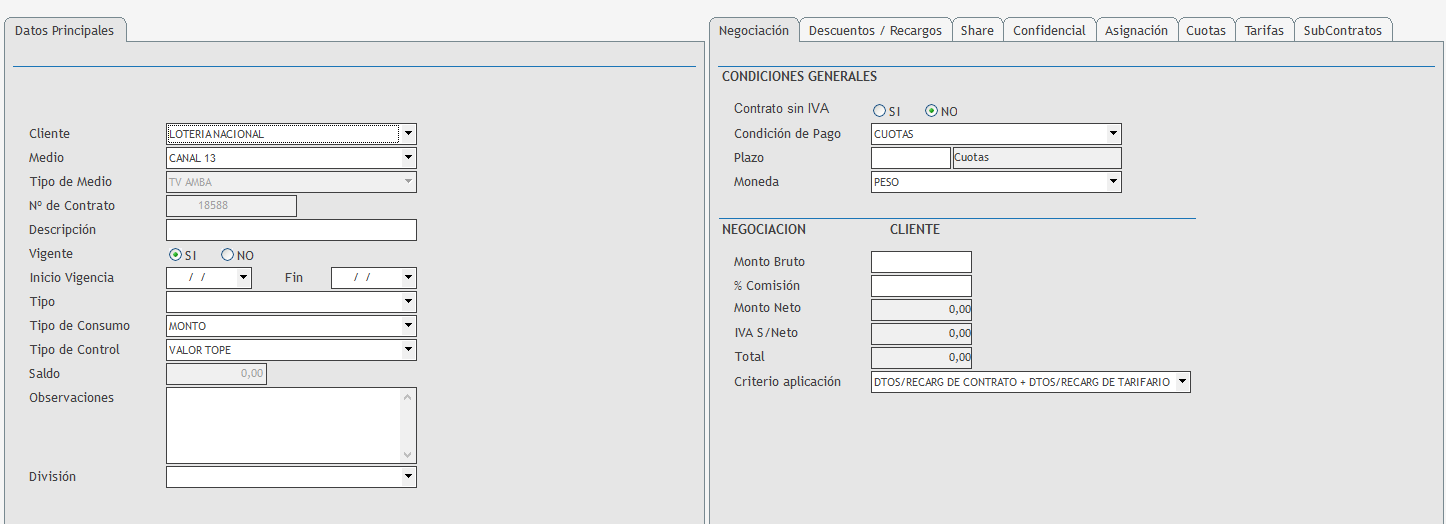
Task: Click the Descripción text field
Action: (291, 230)
